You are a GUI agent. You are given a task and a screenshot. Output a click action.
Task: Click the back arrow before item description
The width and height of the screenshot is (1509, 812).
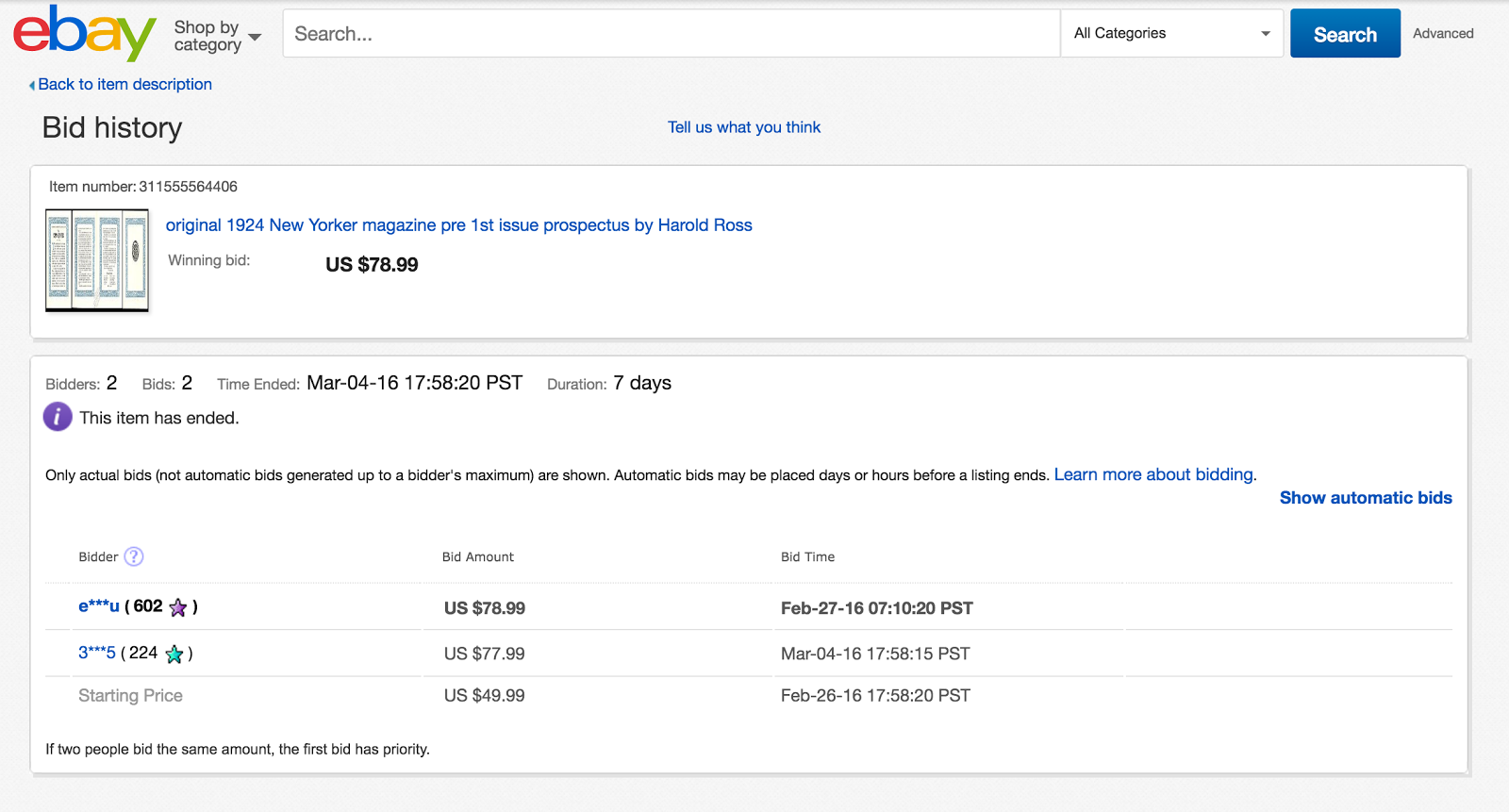(32, 85)
